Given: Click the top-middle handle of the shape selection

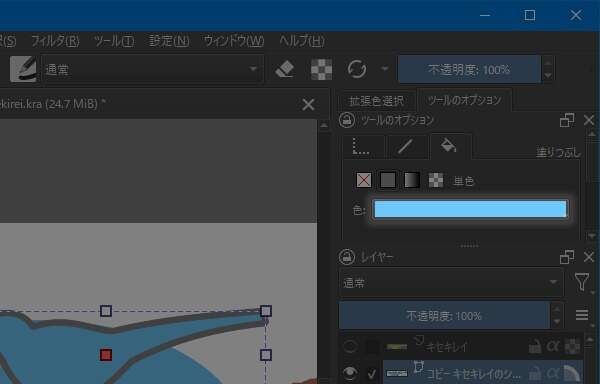Looking at the screenshot, I should click(x=106, y=311).
